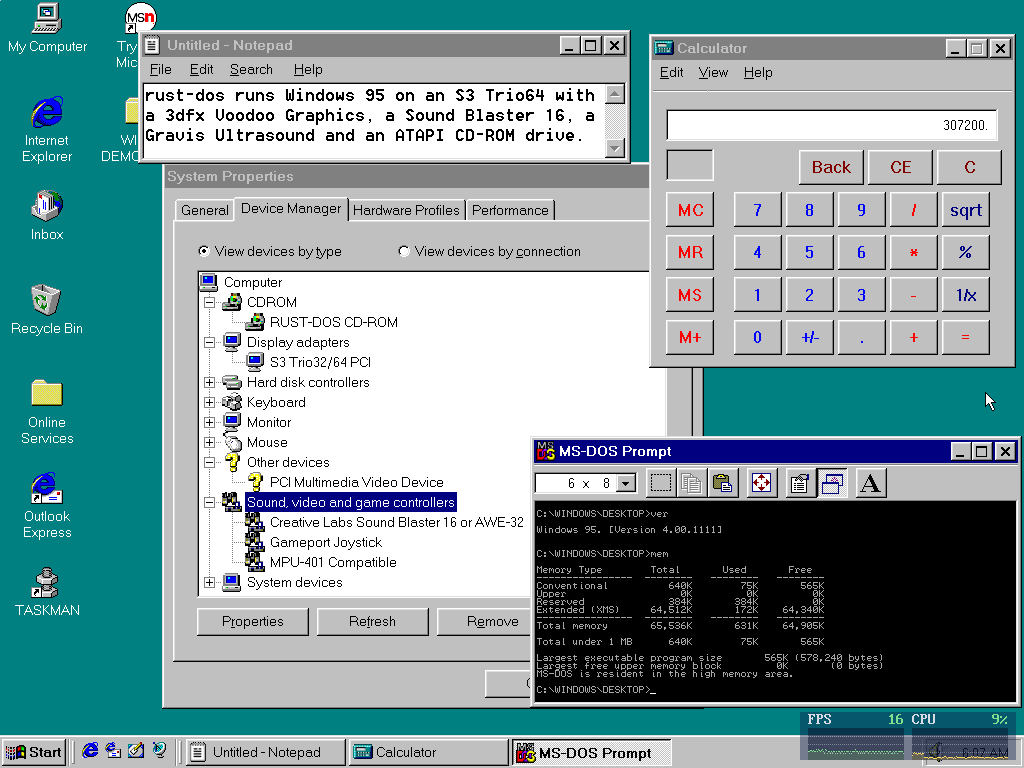
Task: Expand the Keyboard node
Action: tap(209, 402)
